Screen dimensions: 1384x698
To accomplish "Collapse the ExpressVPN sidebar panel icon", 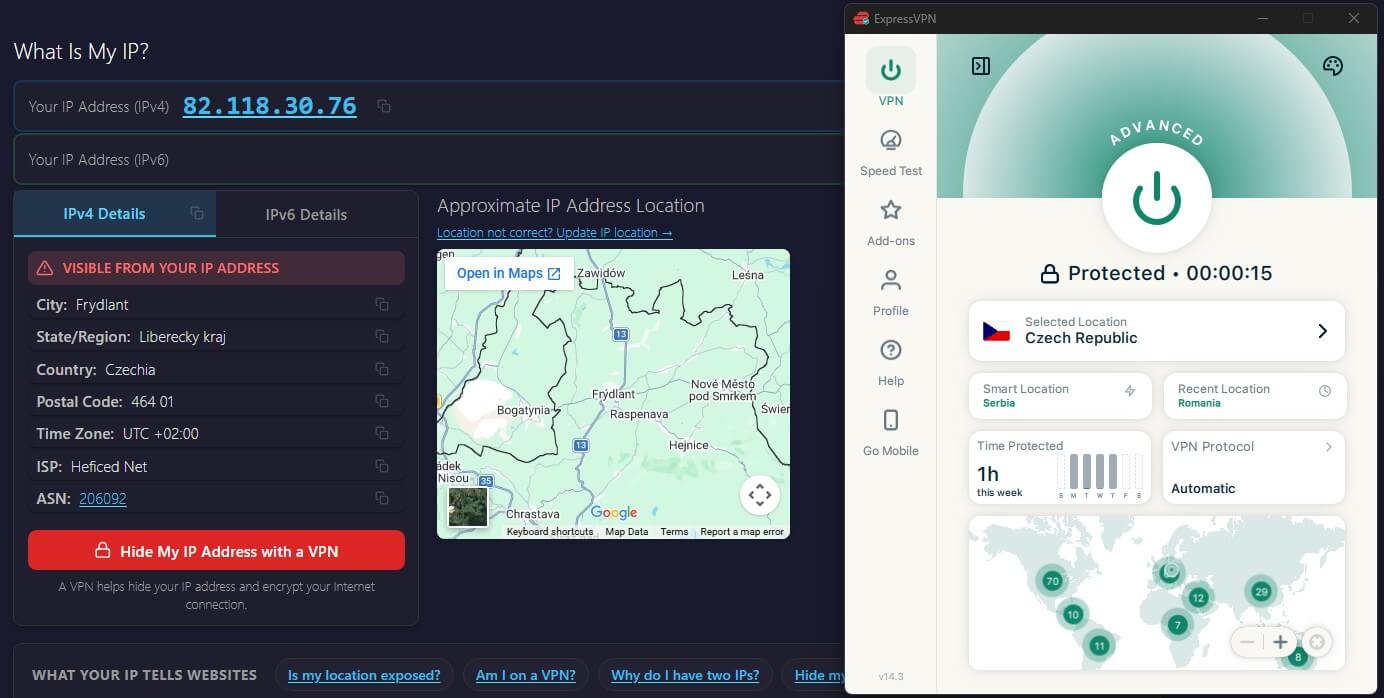I will pos(981,66).
